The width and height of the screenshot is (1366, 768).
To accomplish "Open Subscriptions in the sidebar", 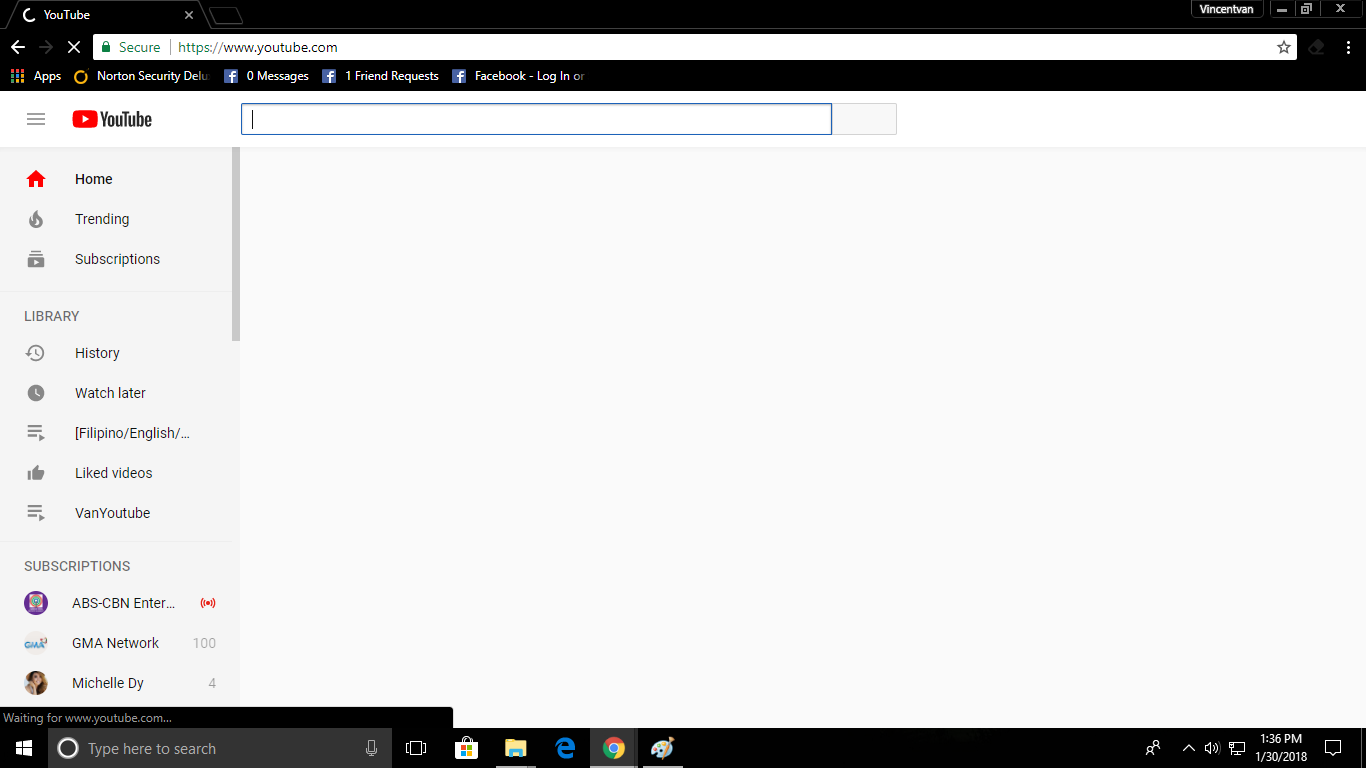I will tap(116, 259).
